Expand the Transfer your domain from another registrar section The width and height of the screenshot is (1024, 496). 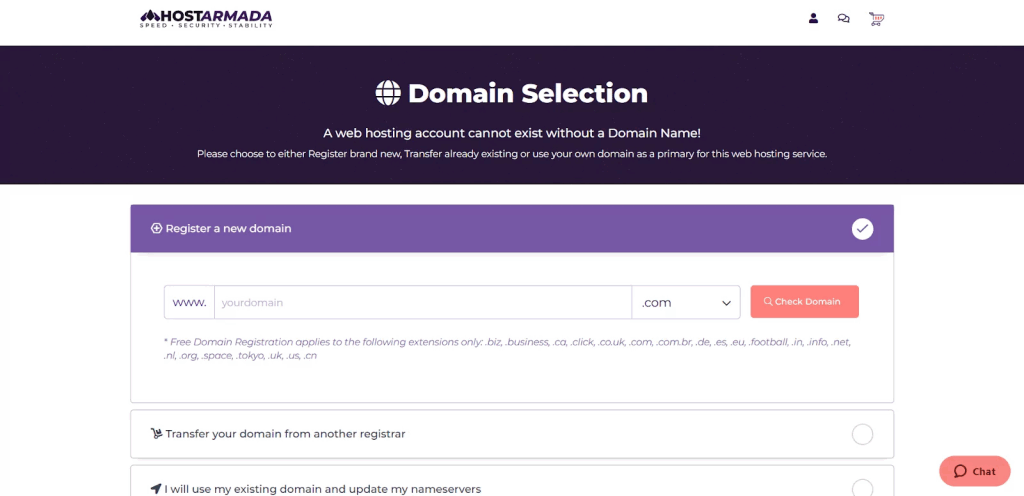[285, 434]
